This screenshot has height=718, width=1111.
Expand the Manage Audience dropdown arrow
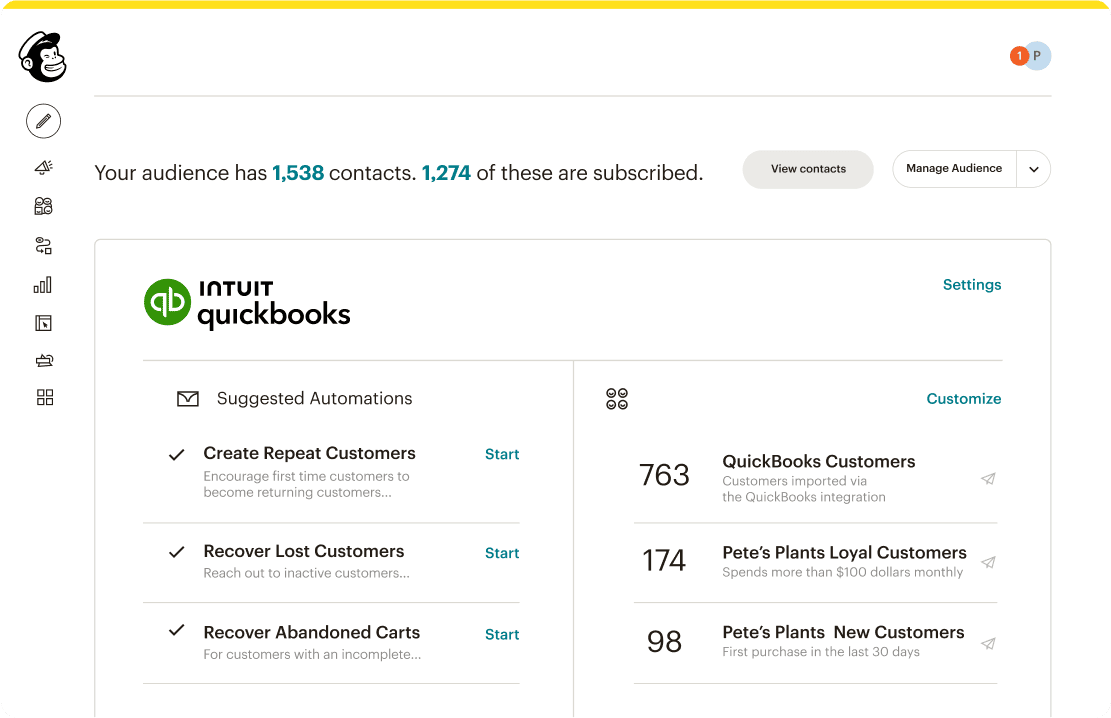point(1034,170)
